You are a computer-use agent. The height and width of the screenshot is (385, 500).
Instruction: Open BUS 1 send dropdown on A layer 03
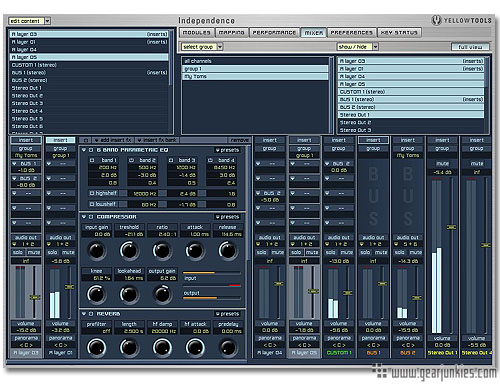(14, 164)
